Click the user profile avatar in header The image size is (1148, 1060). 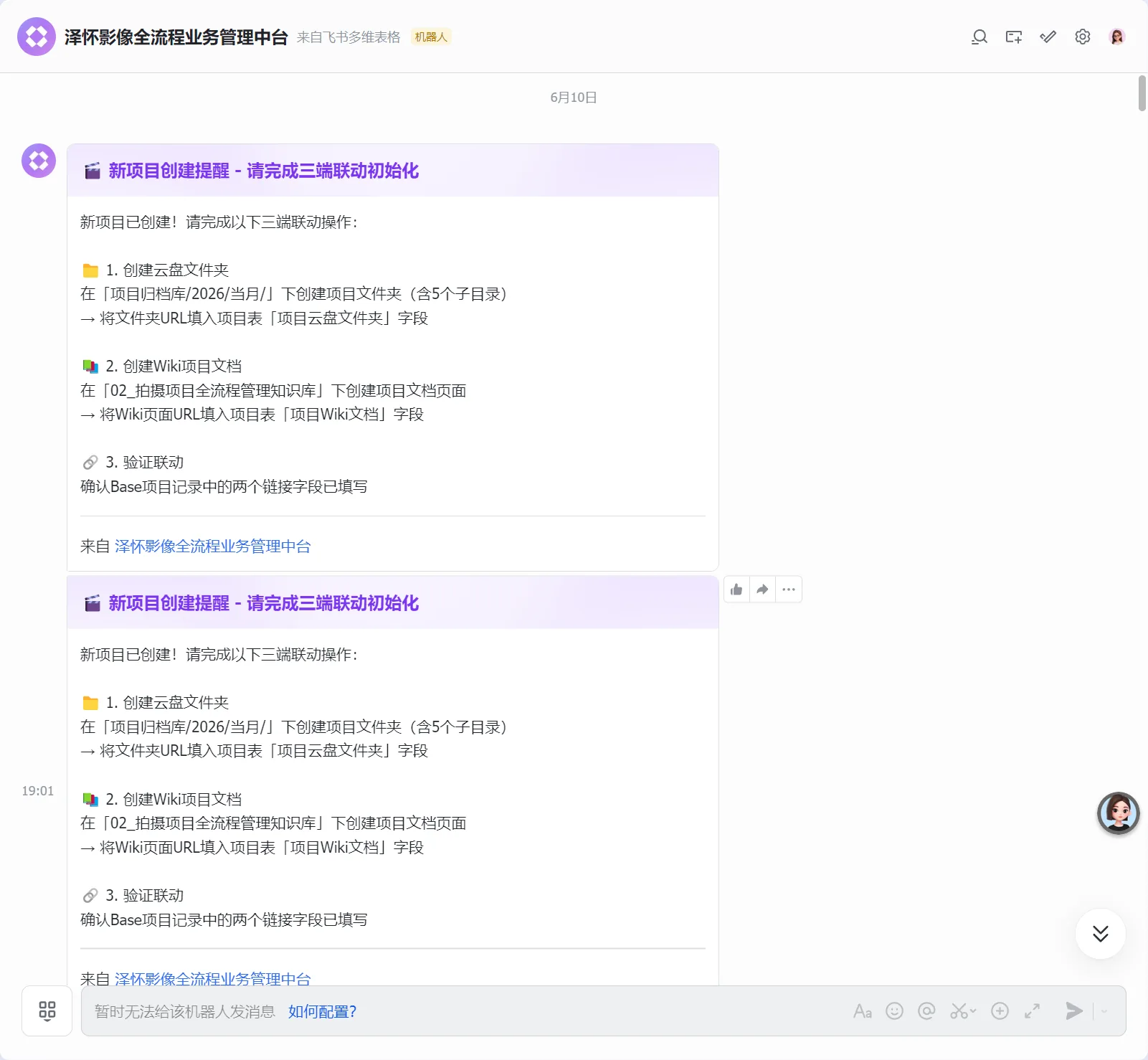click(x=1116, y=37)
